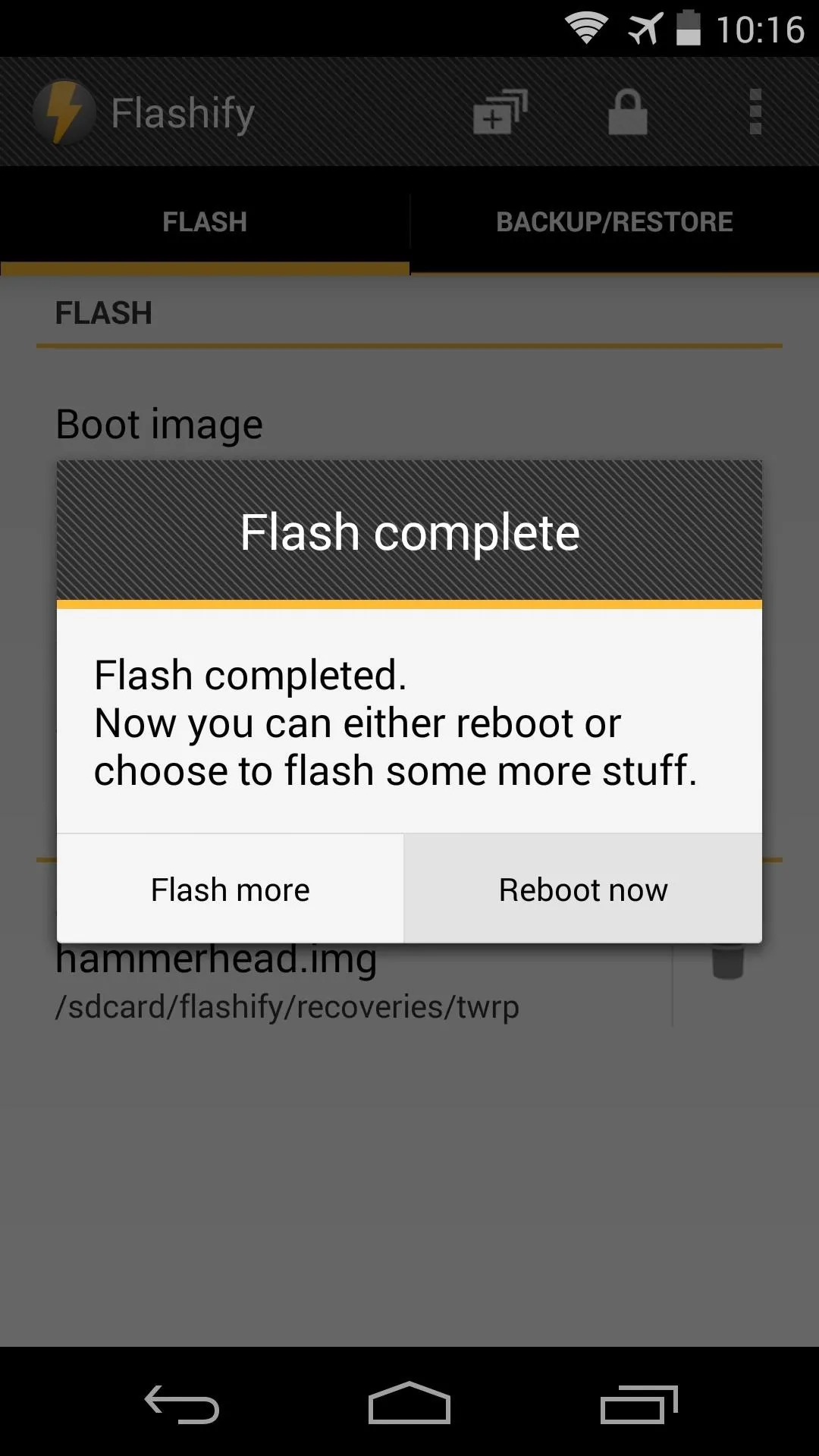Switch to the BACKUP/RESTORE tab
The width and height of the screenshot is (819, 1456).
614,221
